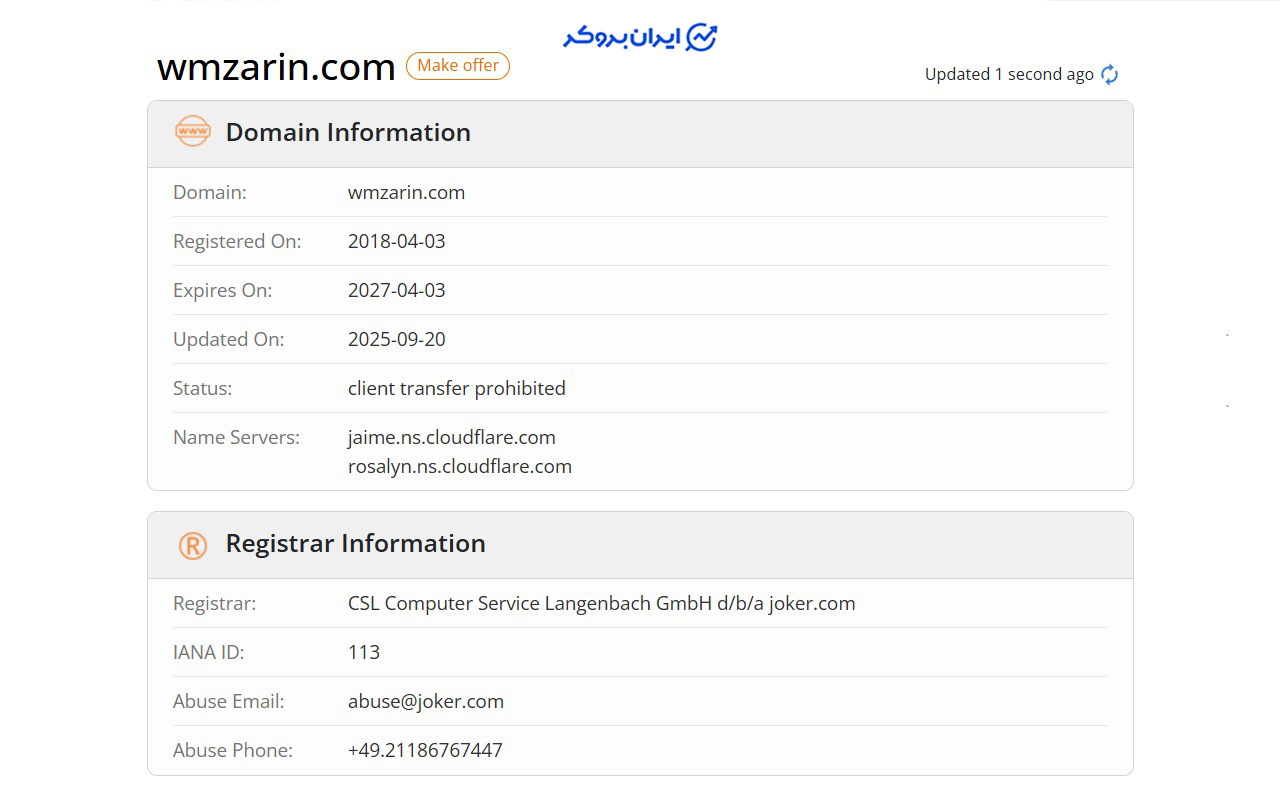Click the IANA ID label

pyautogui.click(x=208, y=652)
